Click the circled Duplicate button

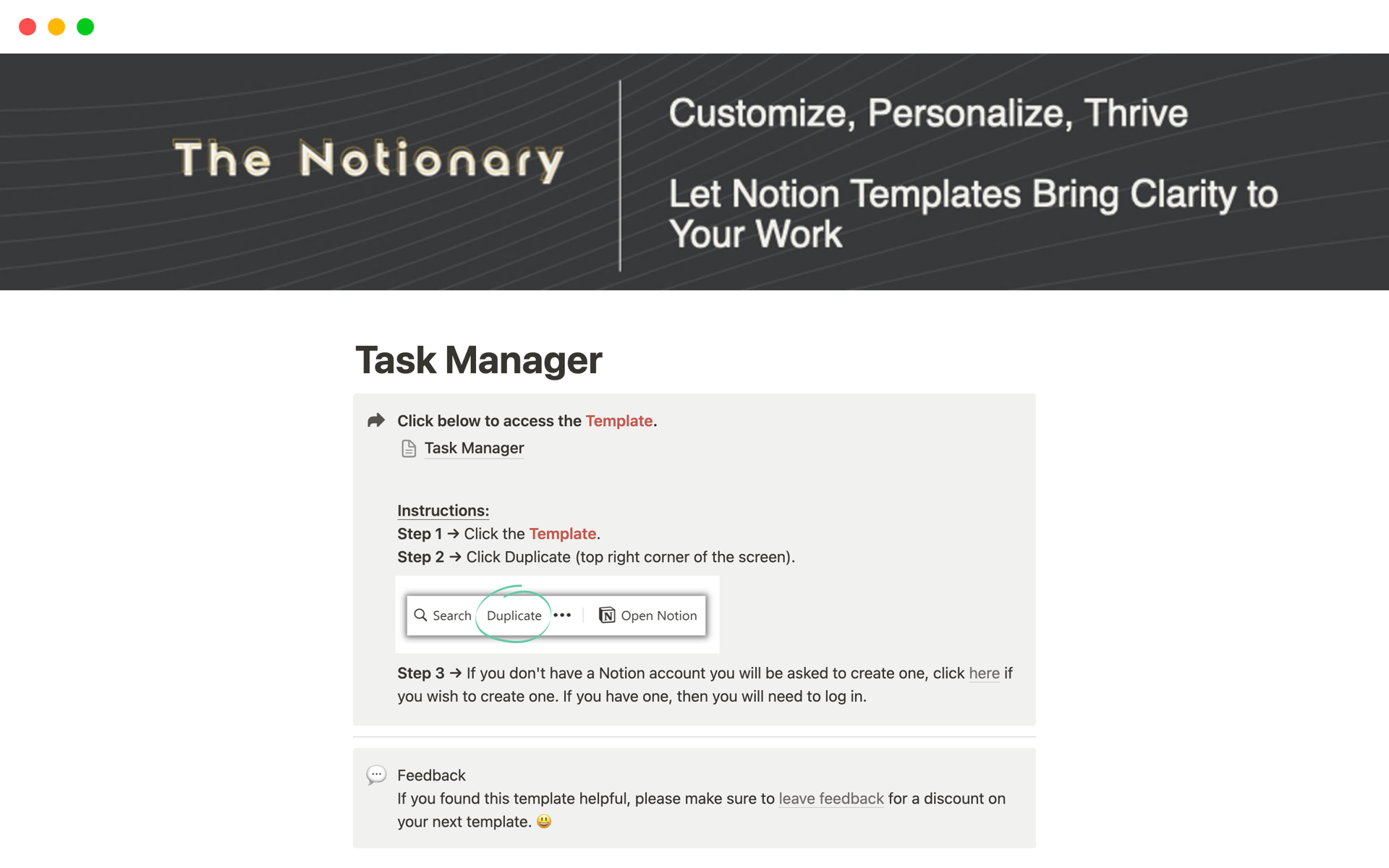coord(514,616)
